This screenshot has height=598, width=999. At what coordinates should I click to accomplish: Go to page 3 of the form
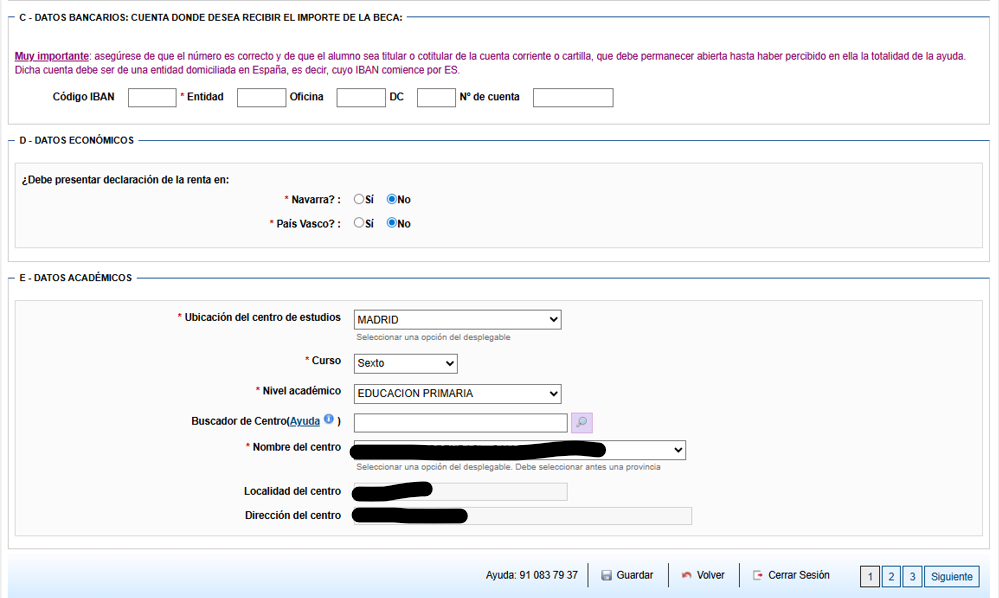(x=912, y=576)
